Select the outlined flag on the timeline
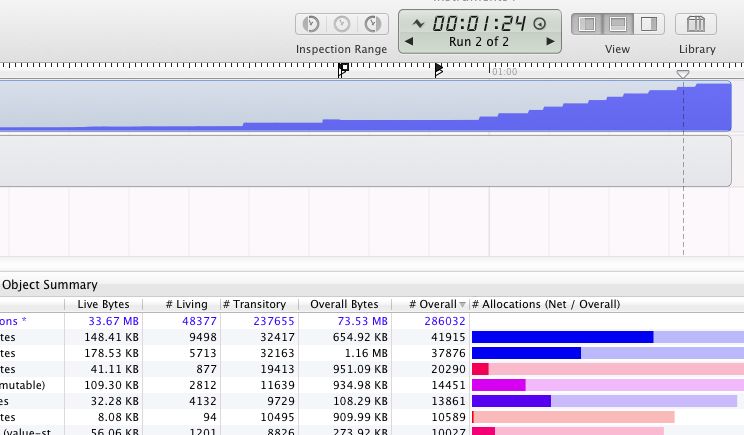The width and height of the screenshot is (744, 435). coord(343,70)
